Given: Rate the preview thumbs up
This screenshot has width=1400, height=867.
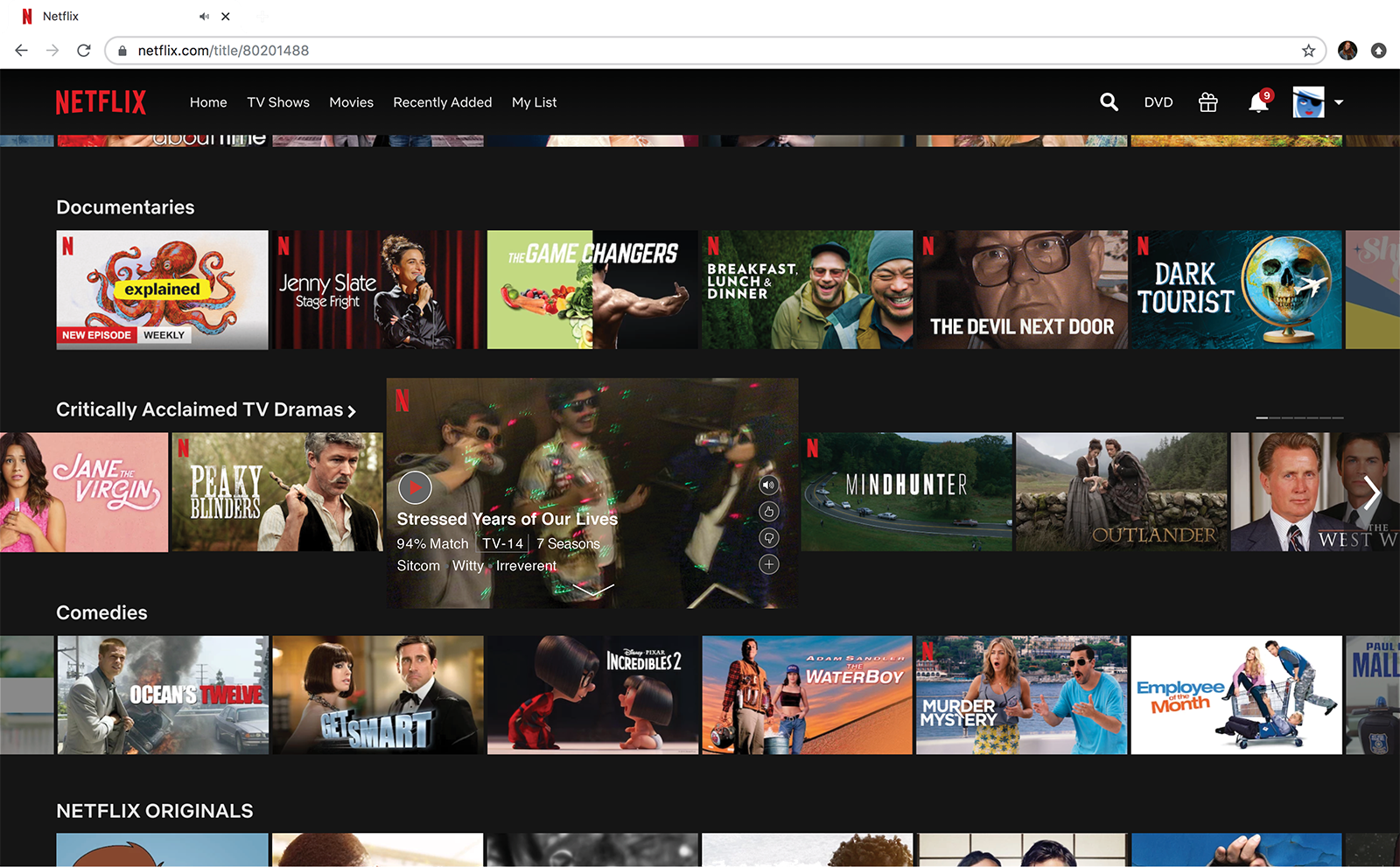Looking at the screenshot, I should point(768,511).
